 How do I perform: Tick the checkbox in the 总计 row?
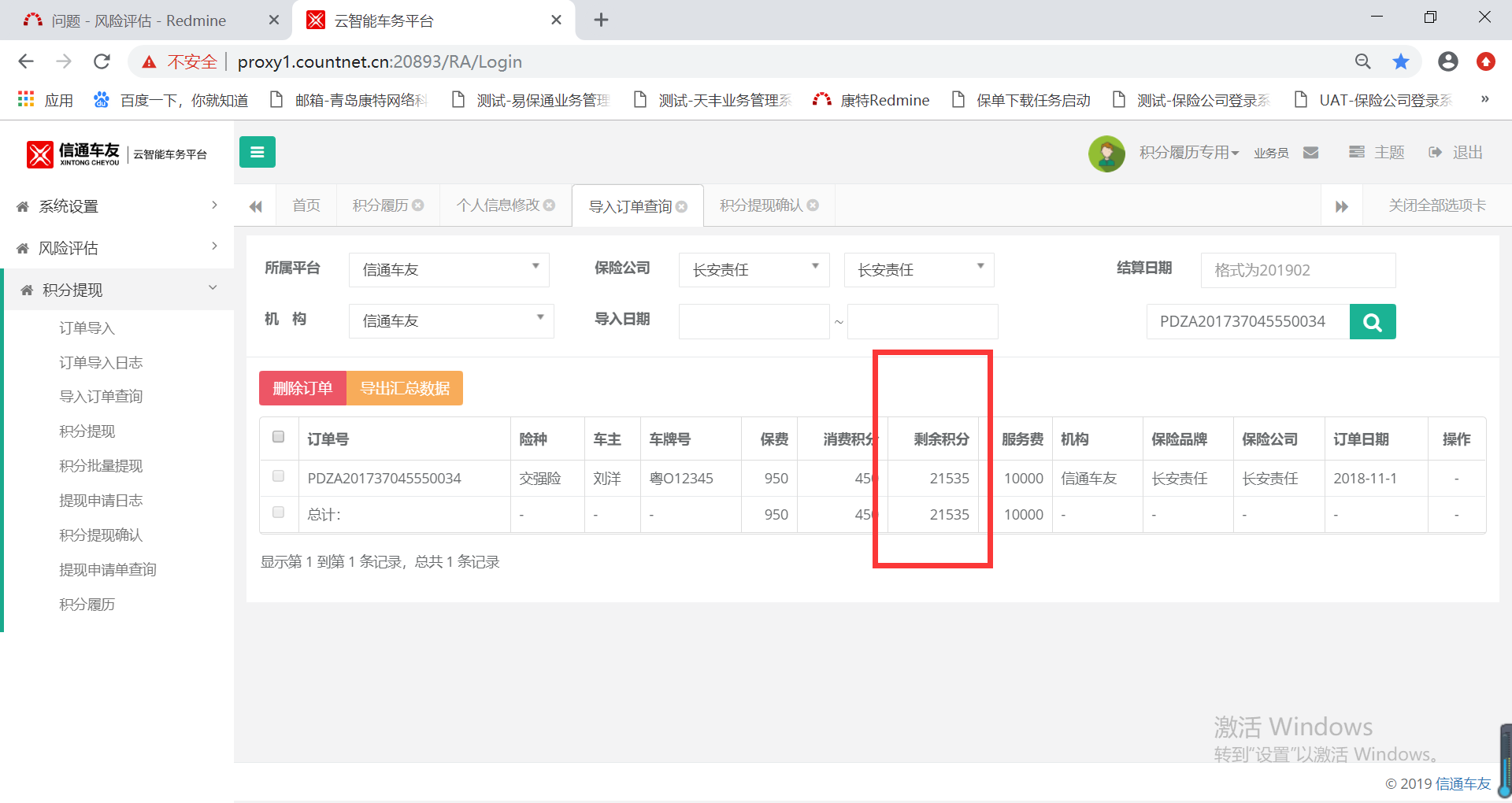tap(278, 513)
